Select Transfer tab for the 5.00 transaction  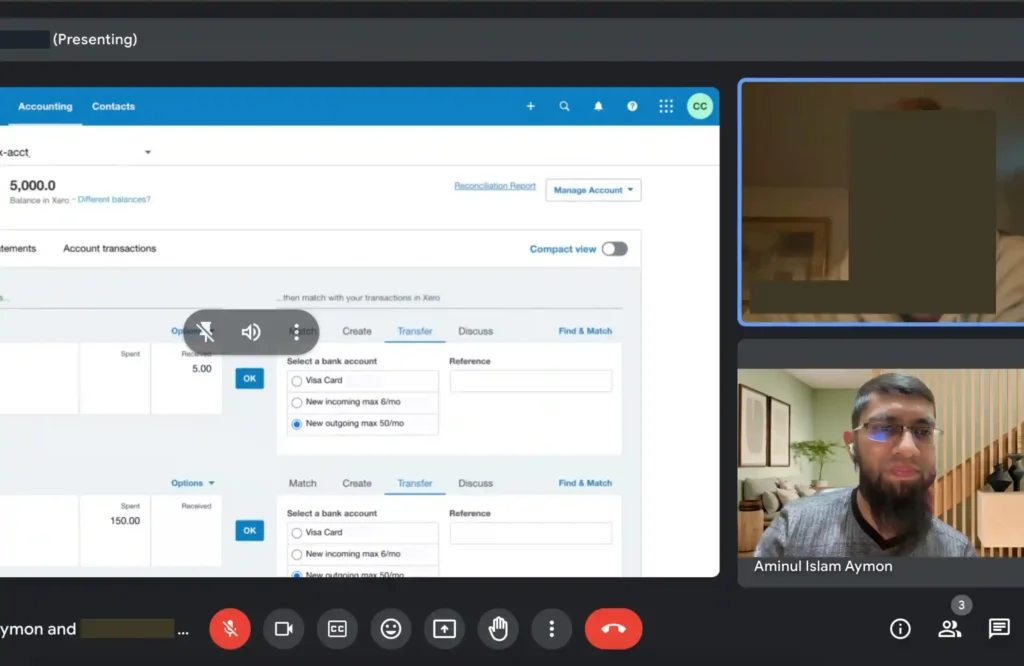click(x=415, y=331)
